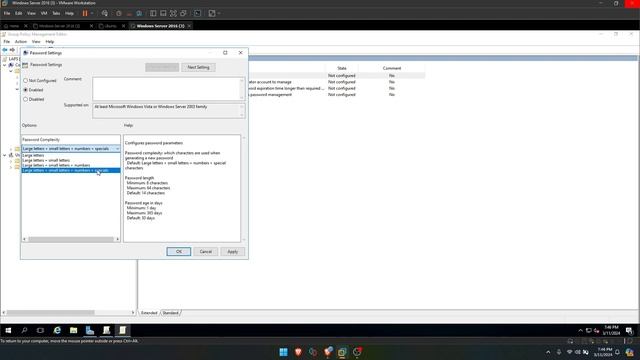
Task: Click the VMware enter full screen icon
Action: tap(173, 13)
